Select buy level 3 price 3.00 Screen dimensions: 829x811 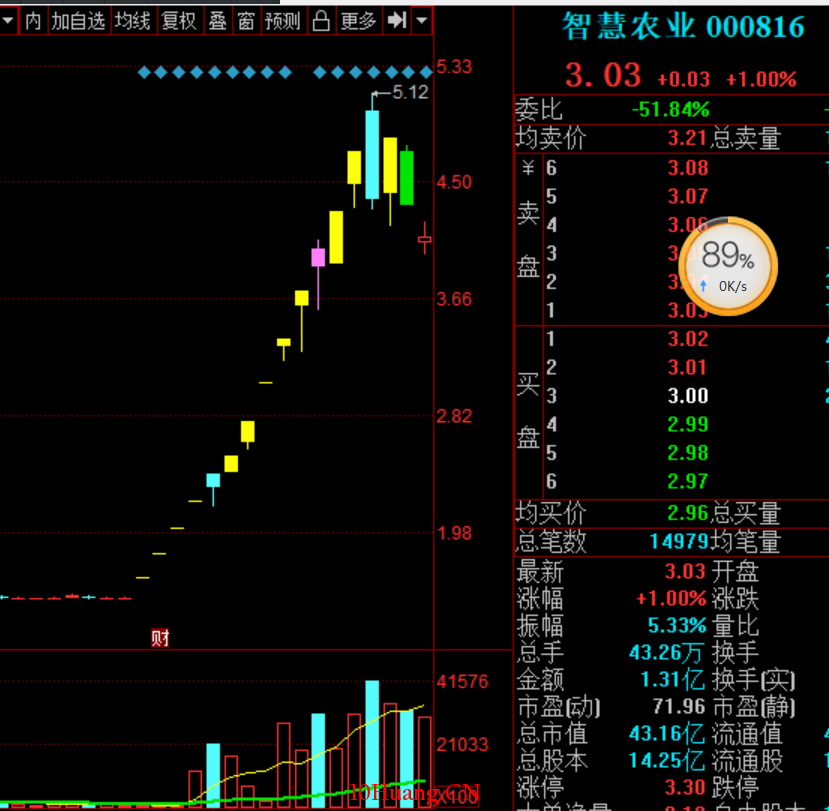tap(688, 396)
